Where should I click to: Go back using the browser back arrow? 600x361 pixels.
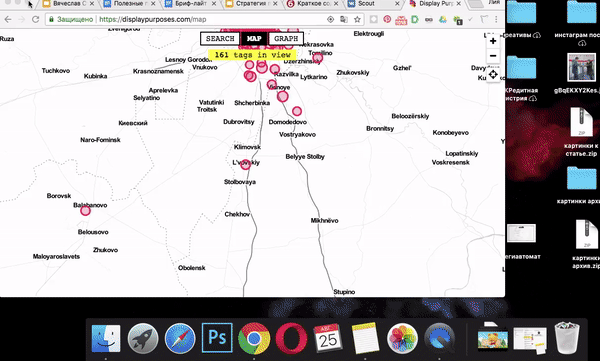pos(8,19)
